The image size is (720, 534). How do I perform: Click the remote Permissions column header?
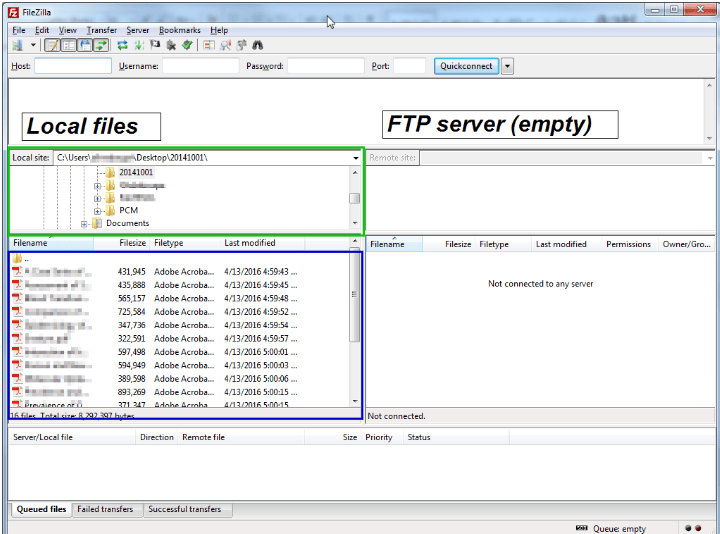629,244
